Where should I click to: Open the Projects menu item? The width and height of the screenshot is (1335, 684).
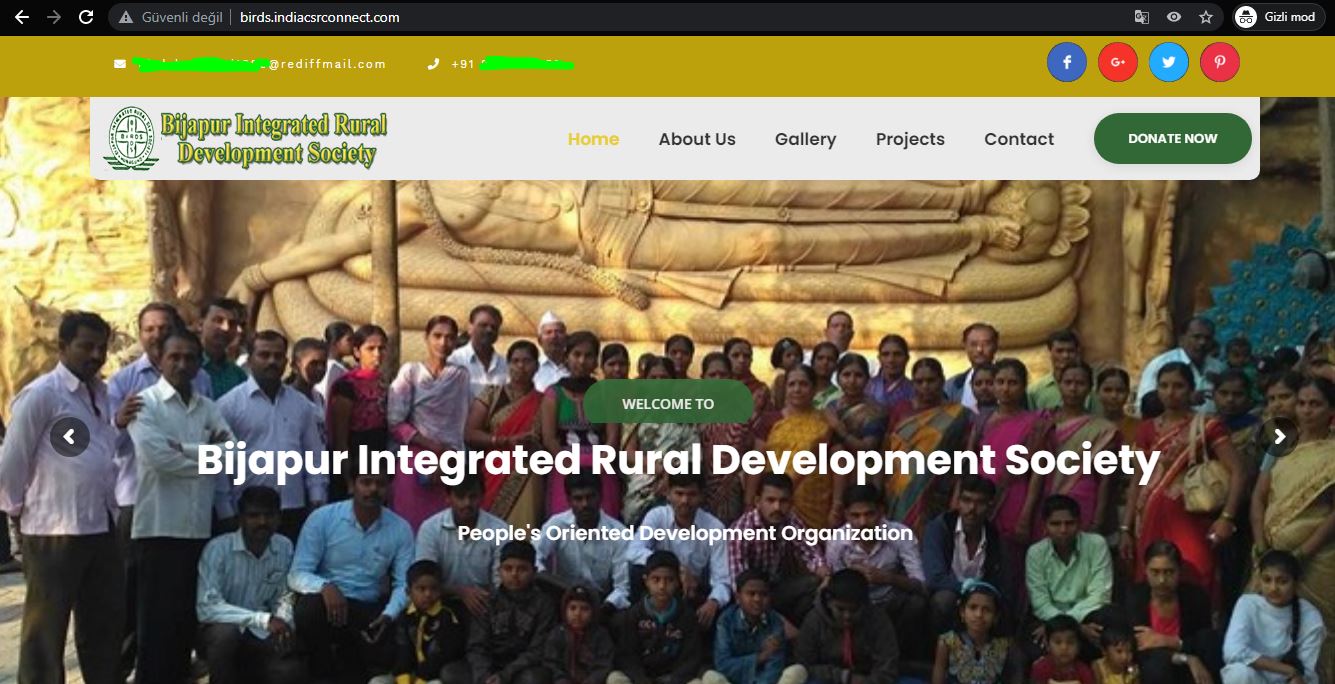point(910,139)
